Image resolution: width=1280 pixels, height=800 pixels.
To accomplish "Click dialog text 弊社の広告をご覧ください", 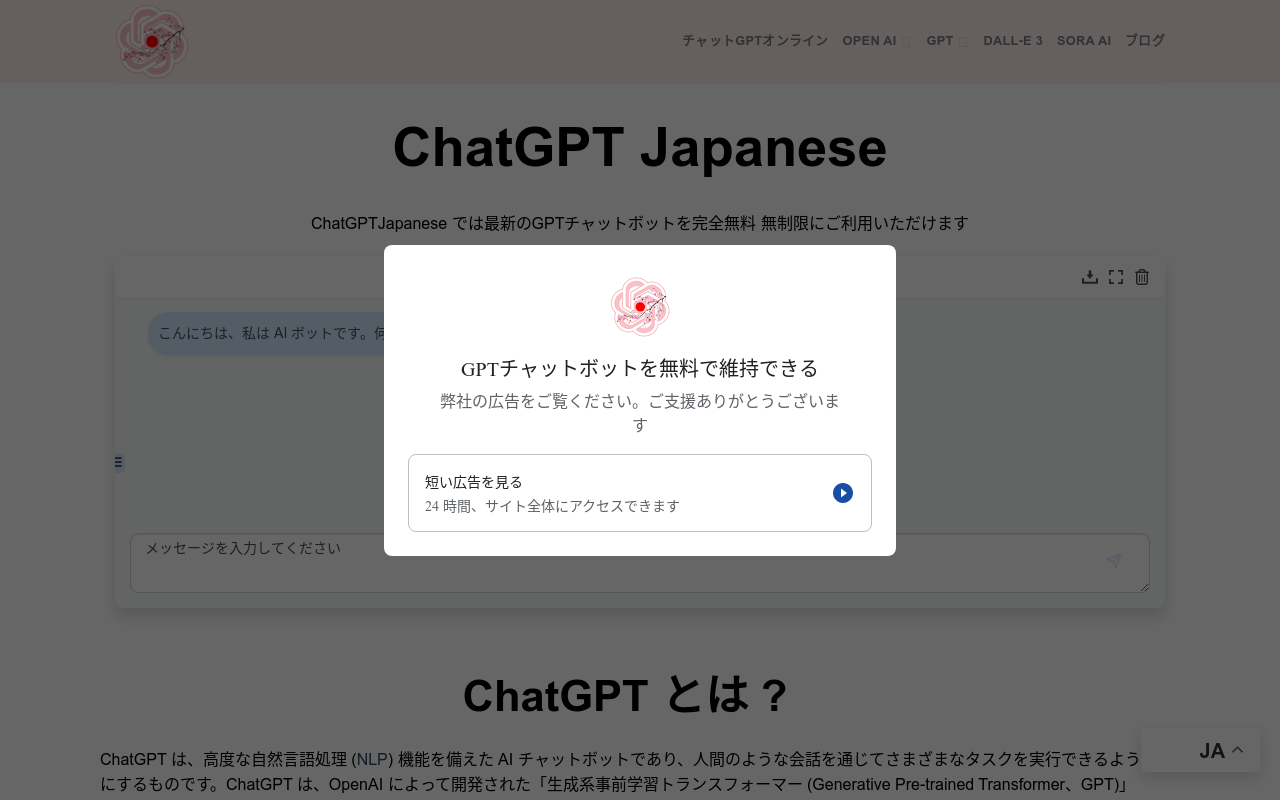I will [540, 401].
